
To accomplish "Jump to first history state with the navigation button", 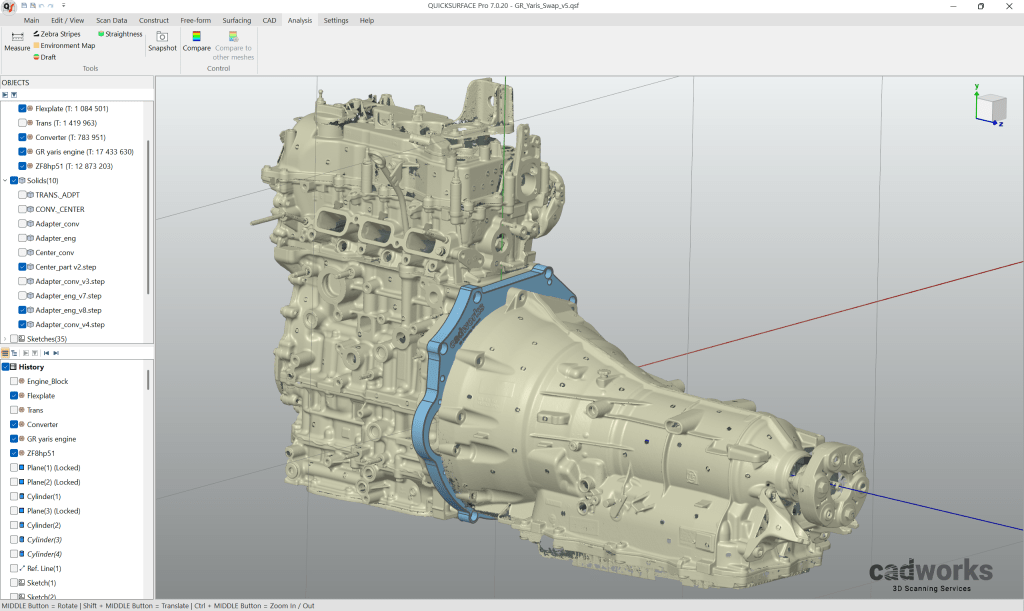I will pos(46,353).
